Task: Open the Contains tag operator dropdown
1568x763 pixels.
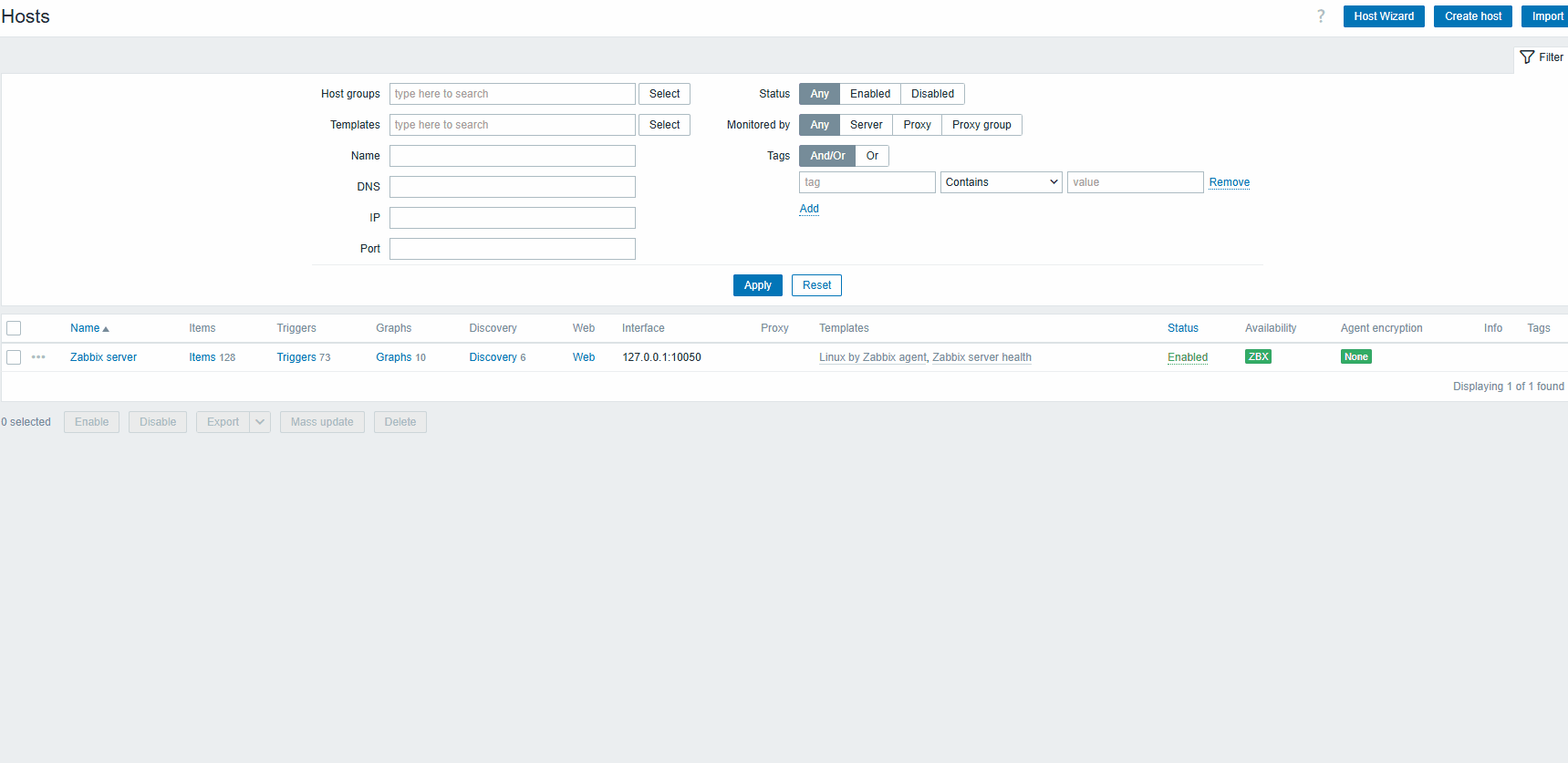Action: tap(1001, 182)
